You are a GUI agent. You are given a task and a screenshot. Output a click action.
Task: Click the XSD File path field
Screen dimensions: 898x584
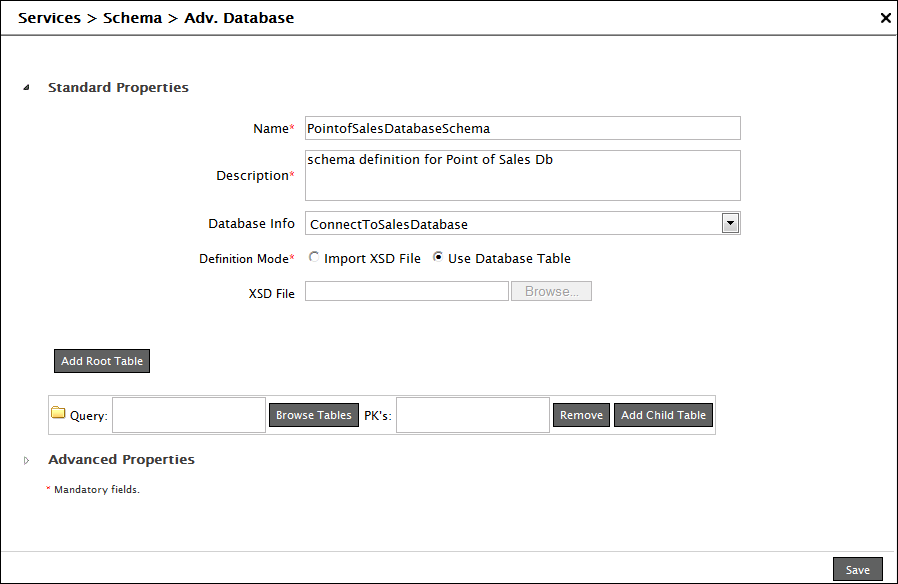pyautogui.click(x=406, y=291)
